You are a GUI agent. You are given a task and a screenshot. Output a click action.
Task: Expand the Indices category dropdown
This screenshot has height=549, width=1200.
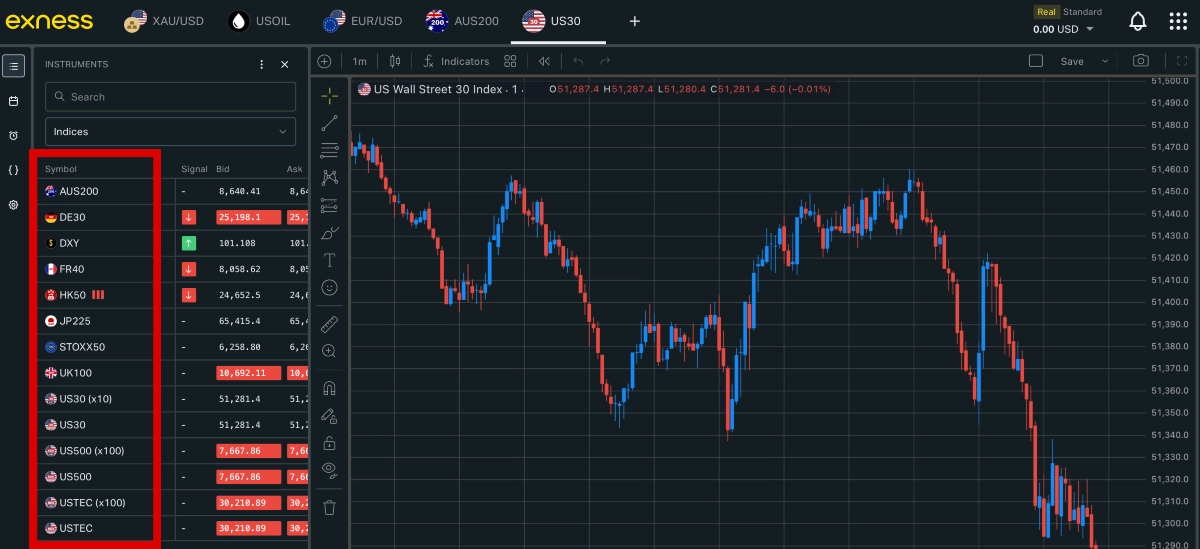click(170, 131)
